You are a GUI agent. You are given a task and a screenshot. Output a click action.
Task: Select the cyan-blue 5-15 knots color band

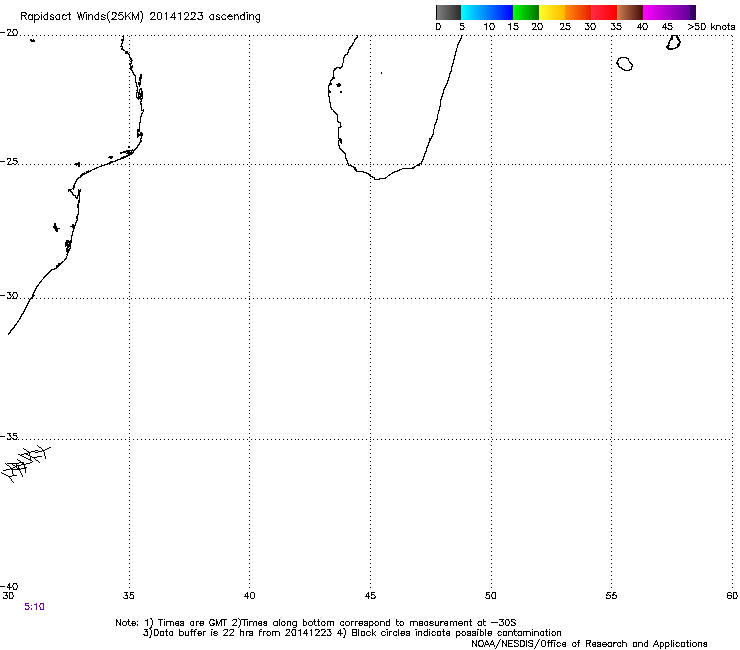click(487, 12)
